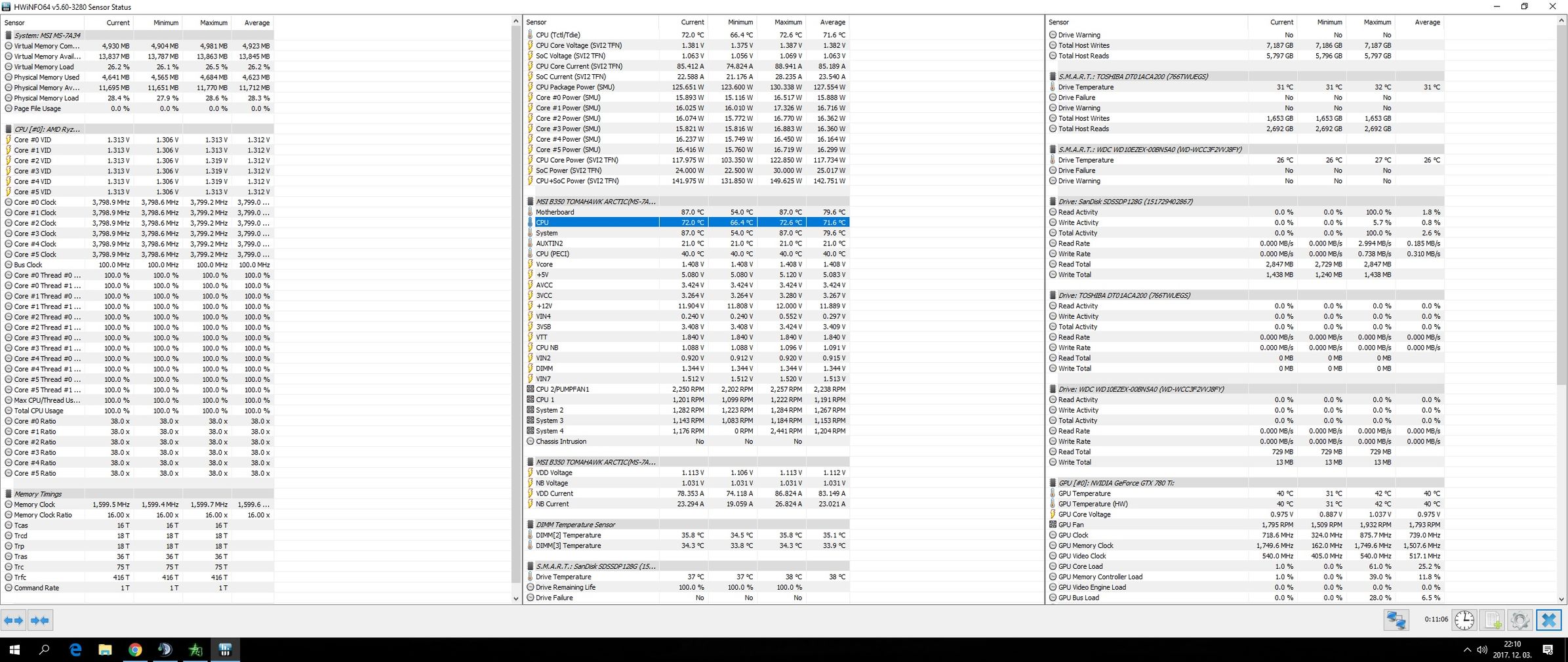Select the 'SoC Voltage (SVI2 TFN)' row
Image resolution: width=1568 pixels, height=662 pixels.
point(687,56)
